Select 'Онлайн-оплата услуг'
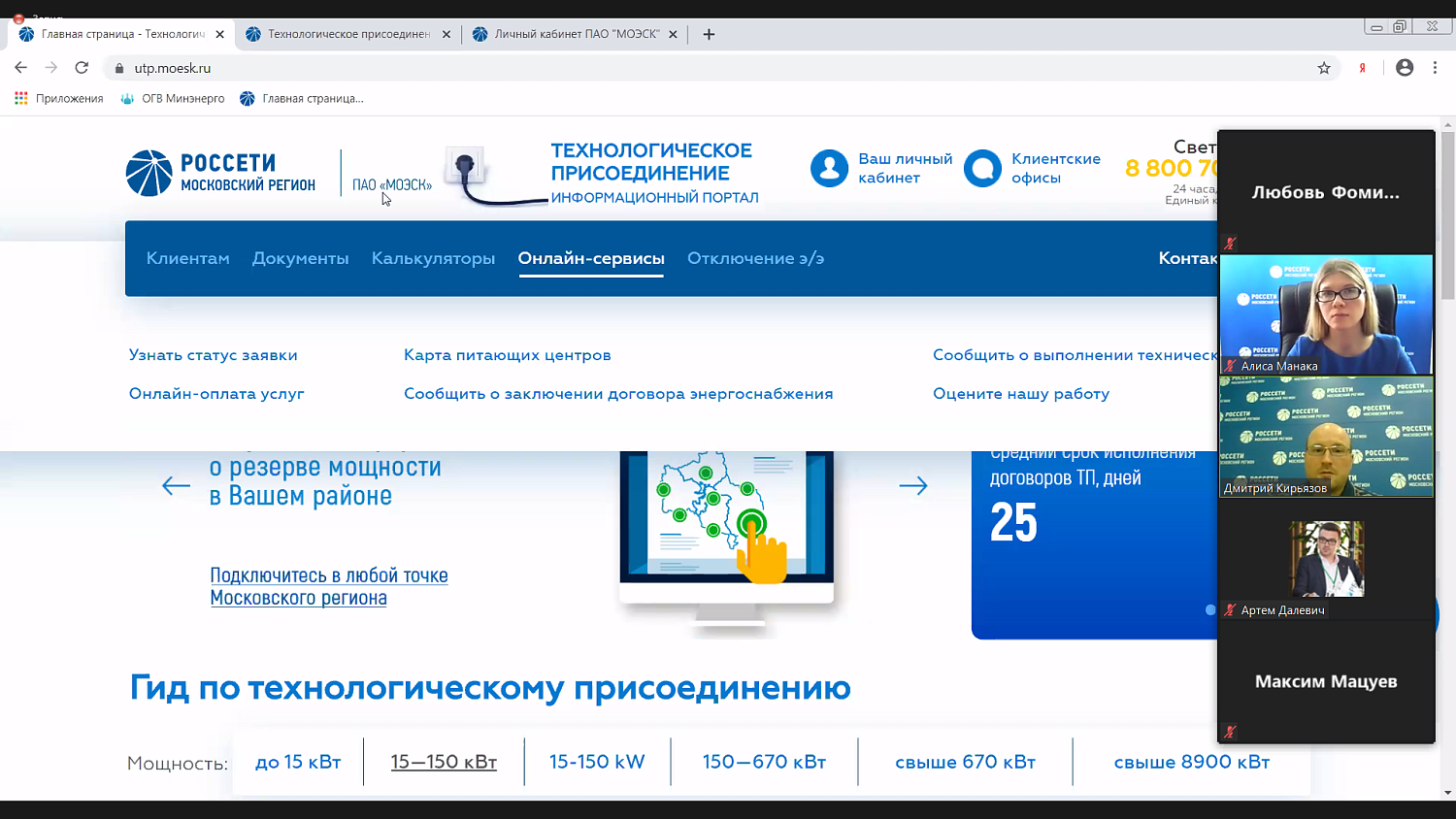Viewport: 1456px width, 819px height. pos(216,394)
